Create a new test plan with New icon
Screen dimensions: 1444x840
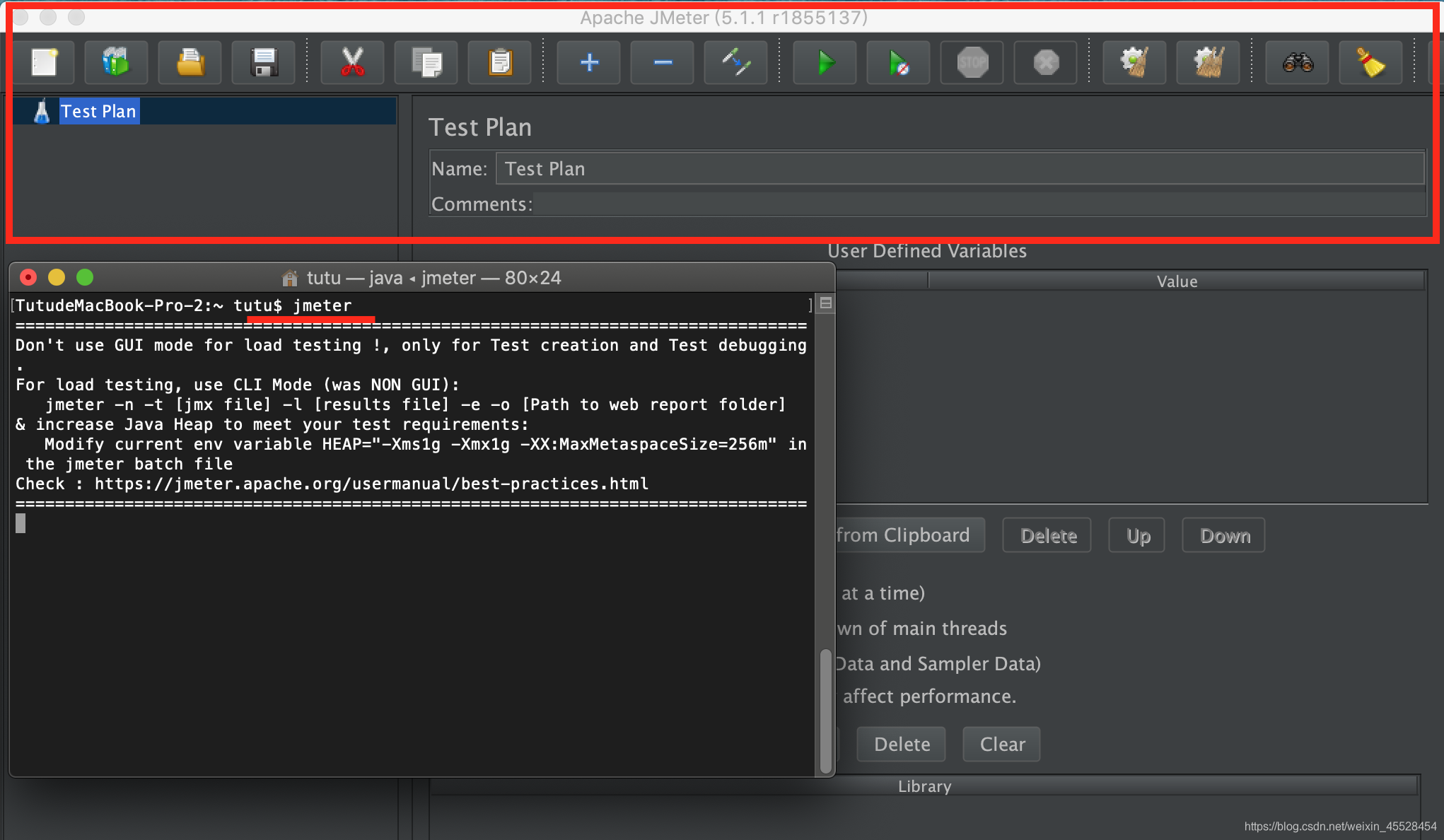coord(44,63)
